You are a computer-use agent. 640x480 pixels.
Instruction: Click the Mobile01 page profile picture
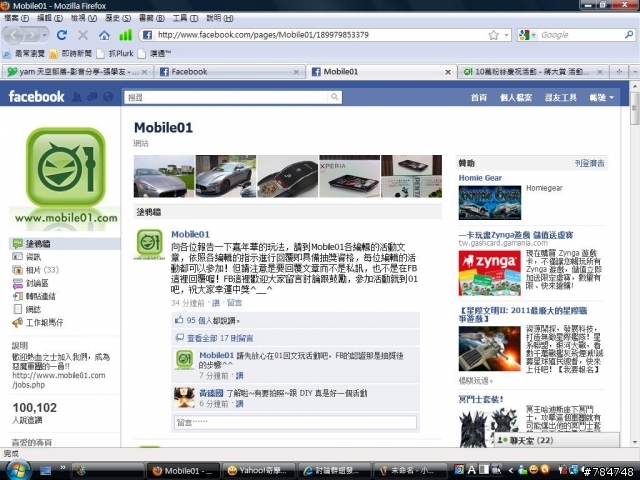click(65, 176)
